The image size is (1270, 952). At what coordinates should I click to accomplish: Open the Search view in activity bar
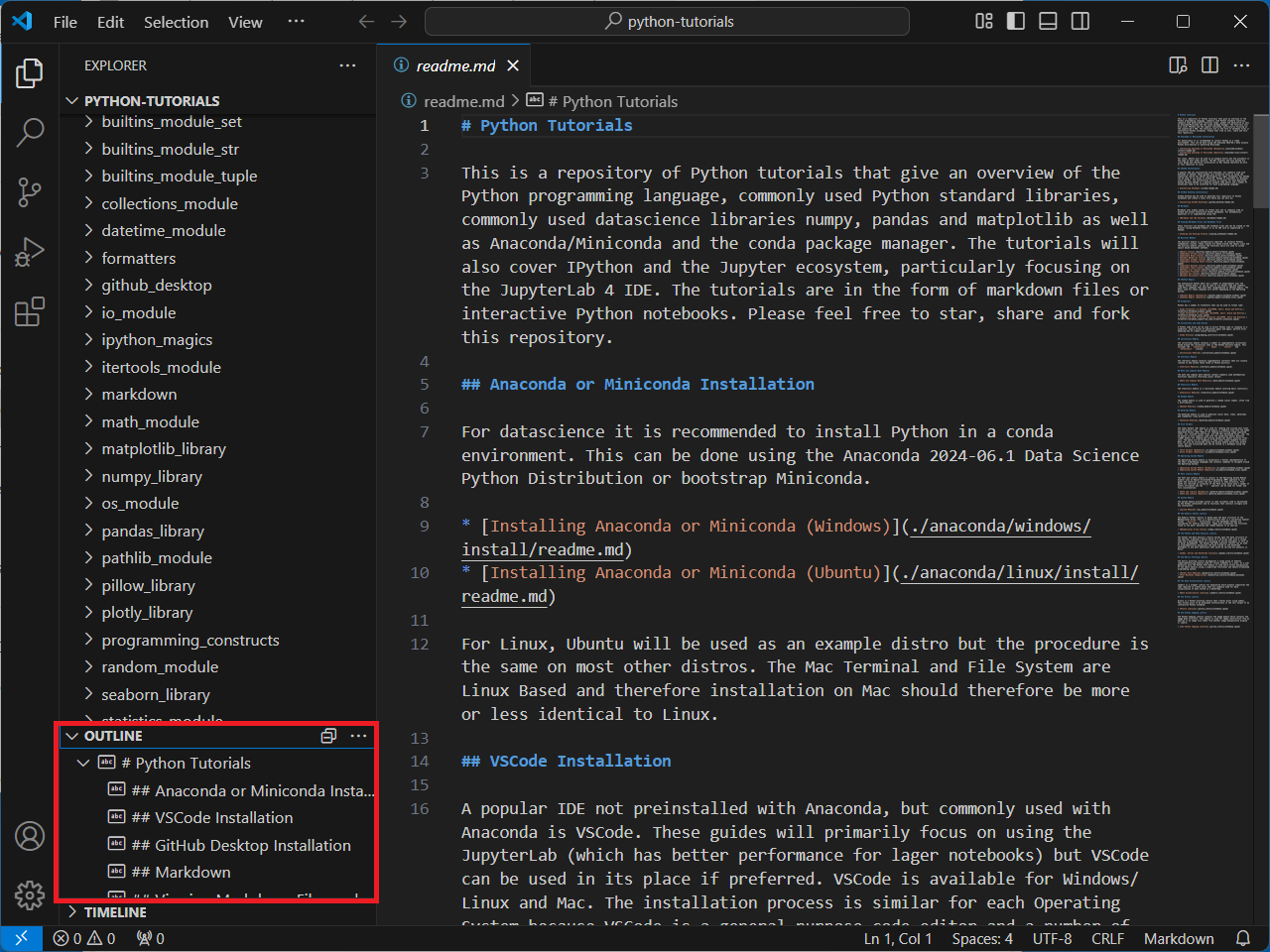(30, 132)
